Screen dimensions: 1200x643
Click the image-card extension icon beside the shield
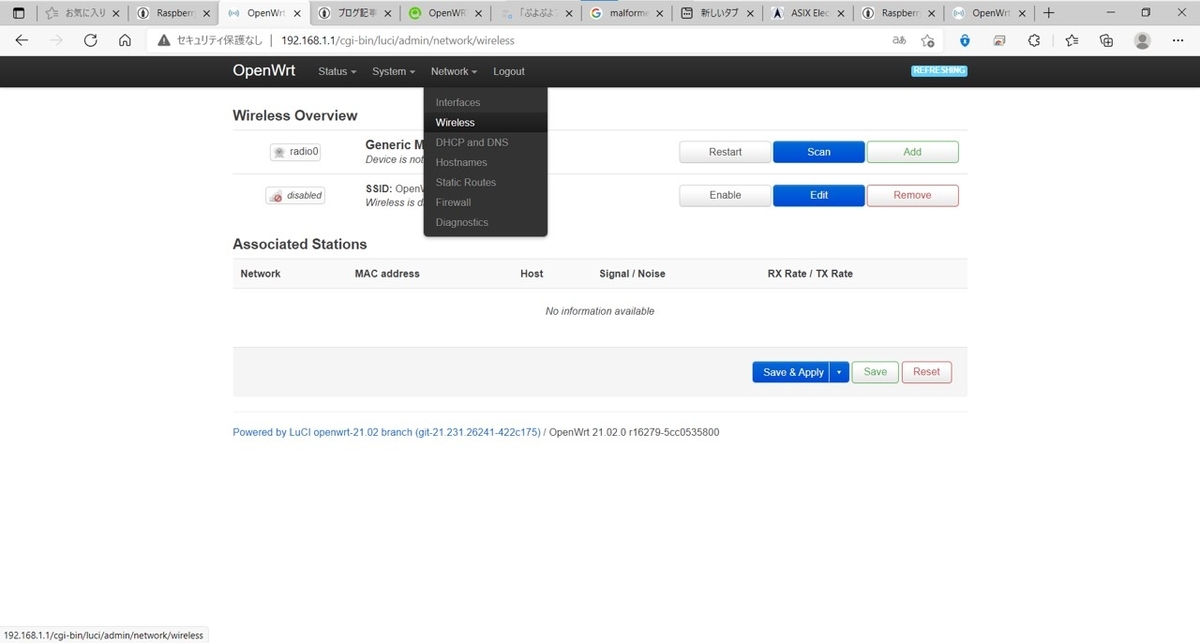point(999,41)
